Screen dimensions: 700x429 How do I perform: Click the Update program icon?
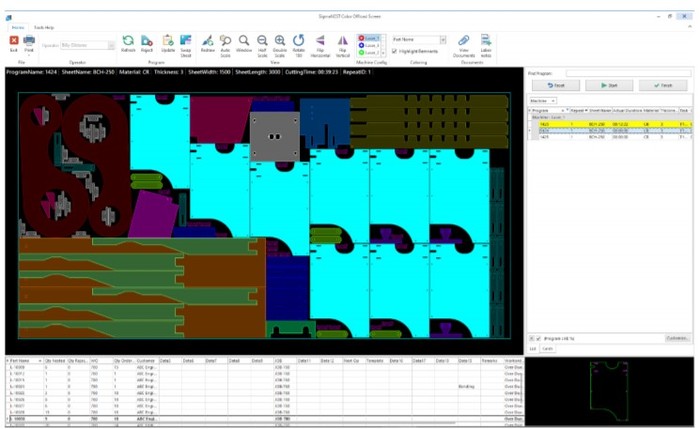(168, 41)
